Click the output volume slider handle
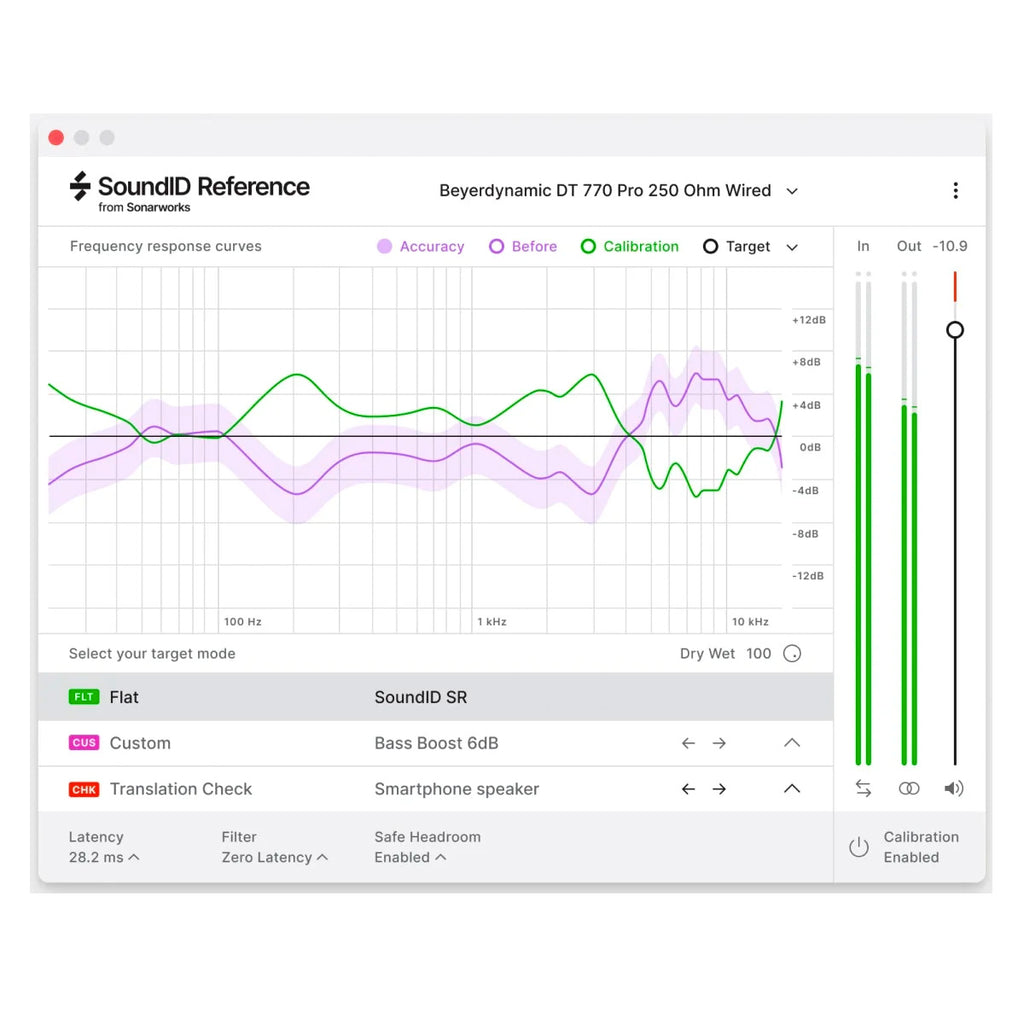1024x1024 pixels. [955, 330]
